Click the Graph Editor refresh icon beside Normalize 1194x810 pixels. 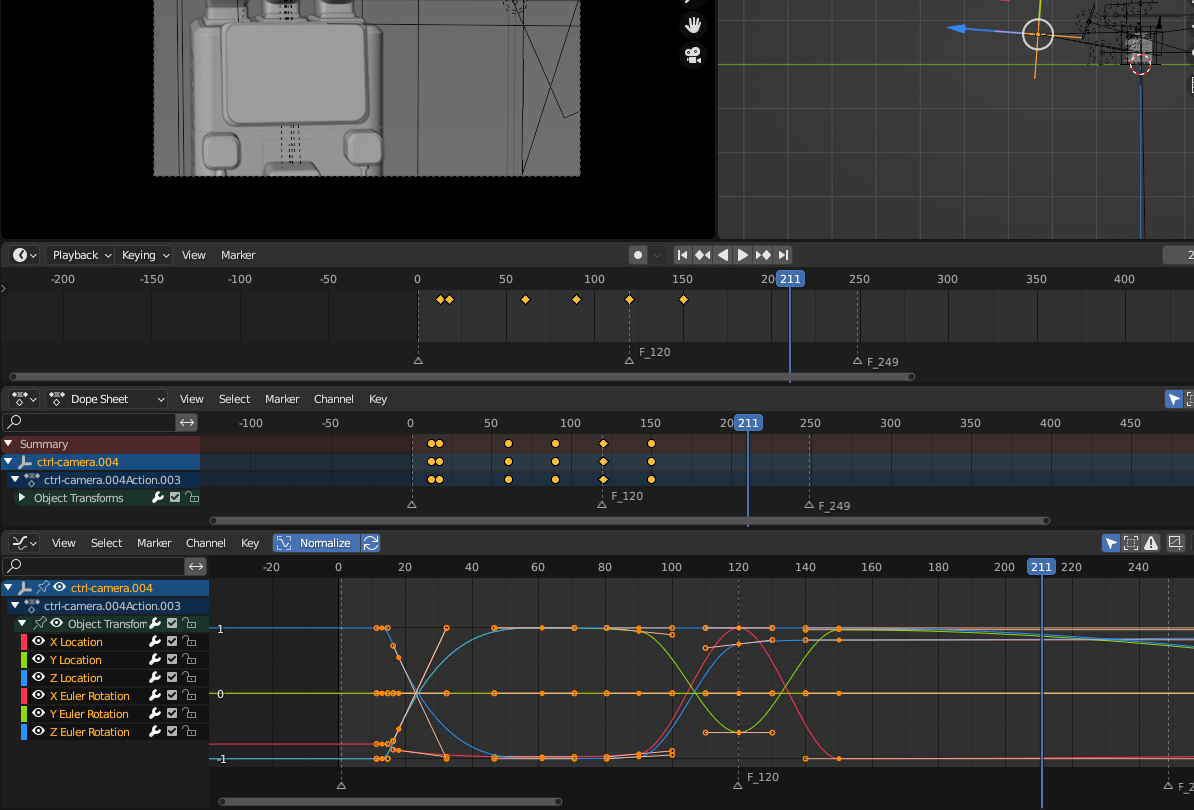[x=371, y=543]
